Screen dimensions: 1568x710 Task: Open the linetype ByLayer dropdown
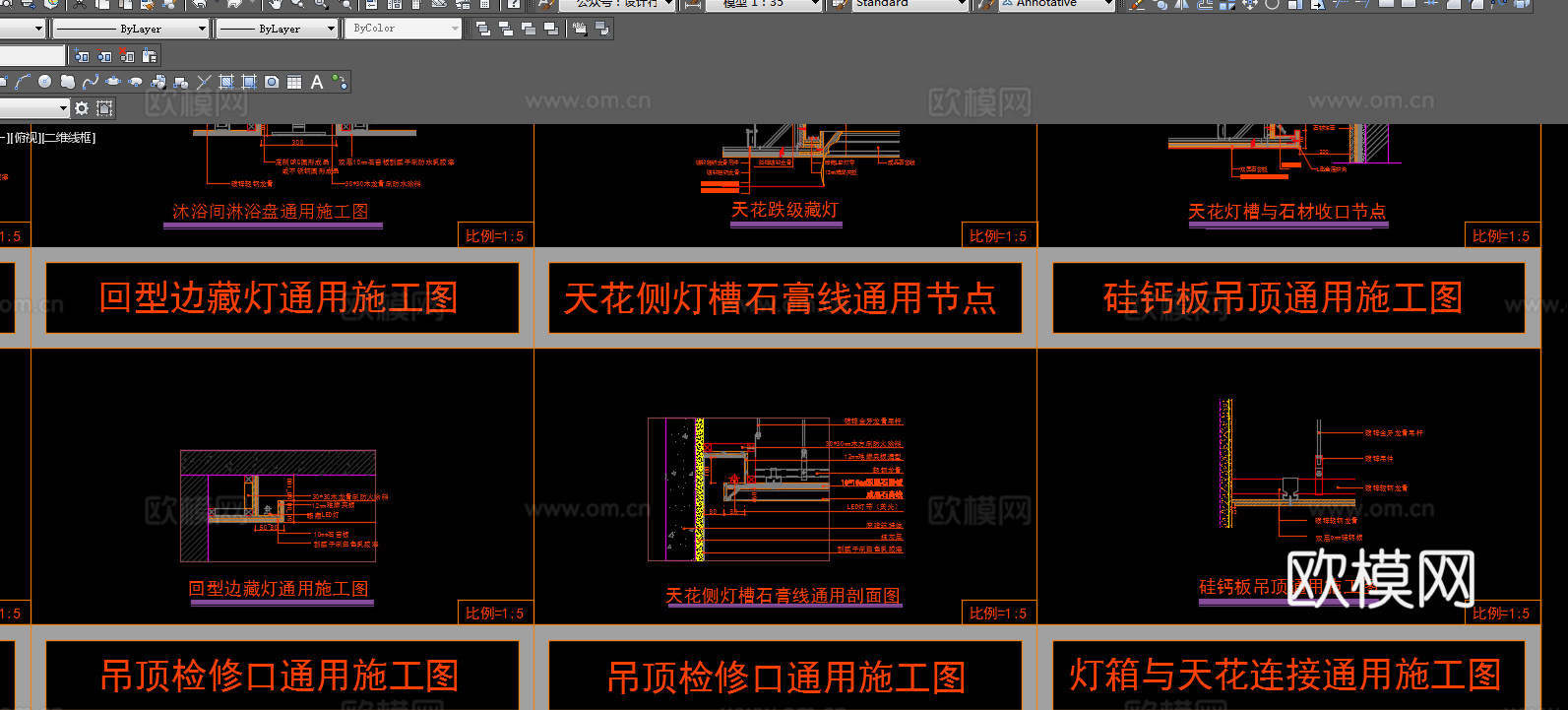coord(130,29)
